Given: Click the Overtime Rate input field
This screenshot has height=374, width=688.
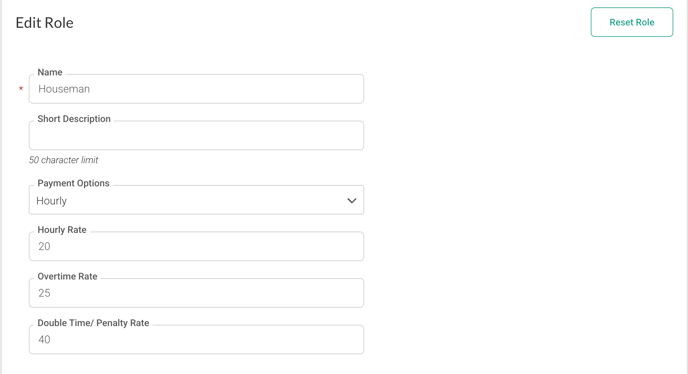Looking at the screenshot, I should [196, 293].
